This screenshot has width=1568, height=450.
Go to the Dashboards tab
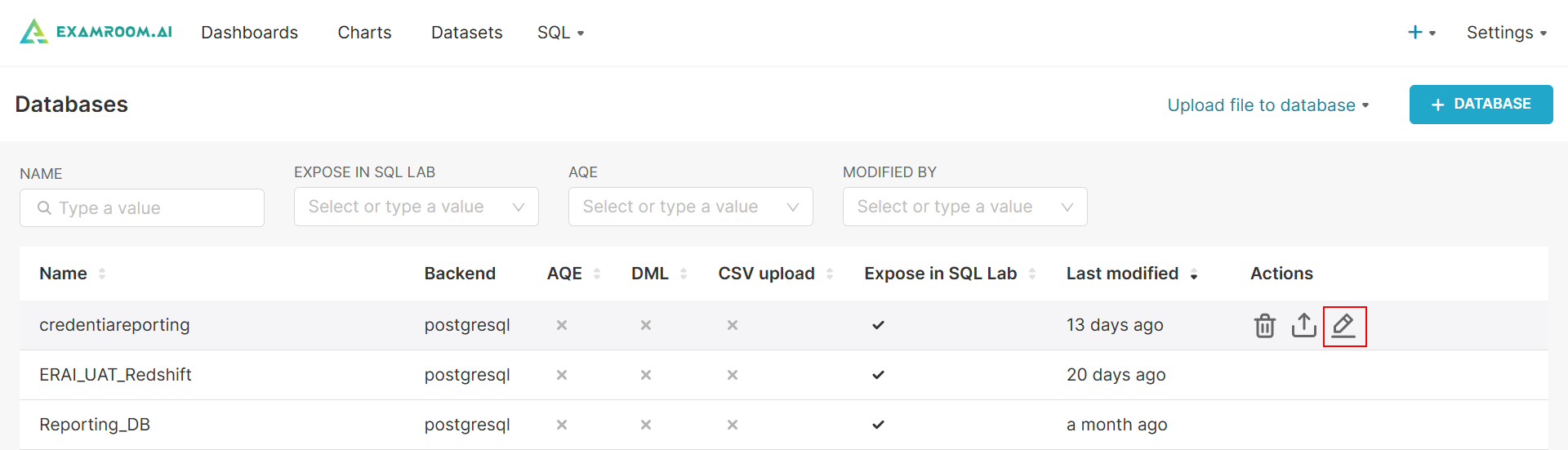[x=249, y=33]
